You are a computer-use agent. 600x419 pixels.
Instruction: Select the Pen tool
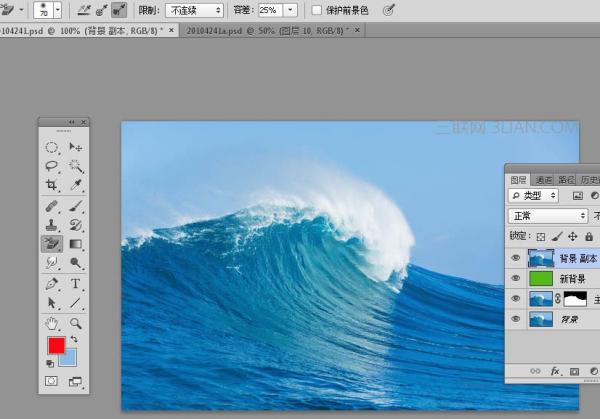(52, 284)
